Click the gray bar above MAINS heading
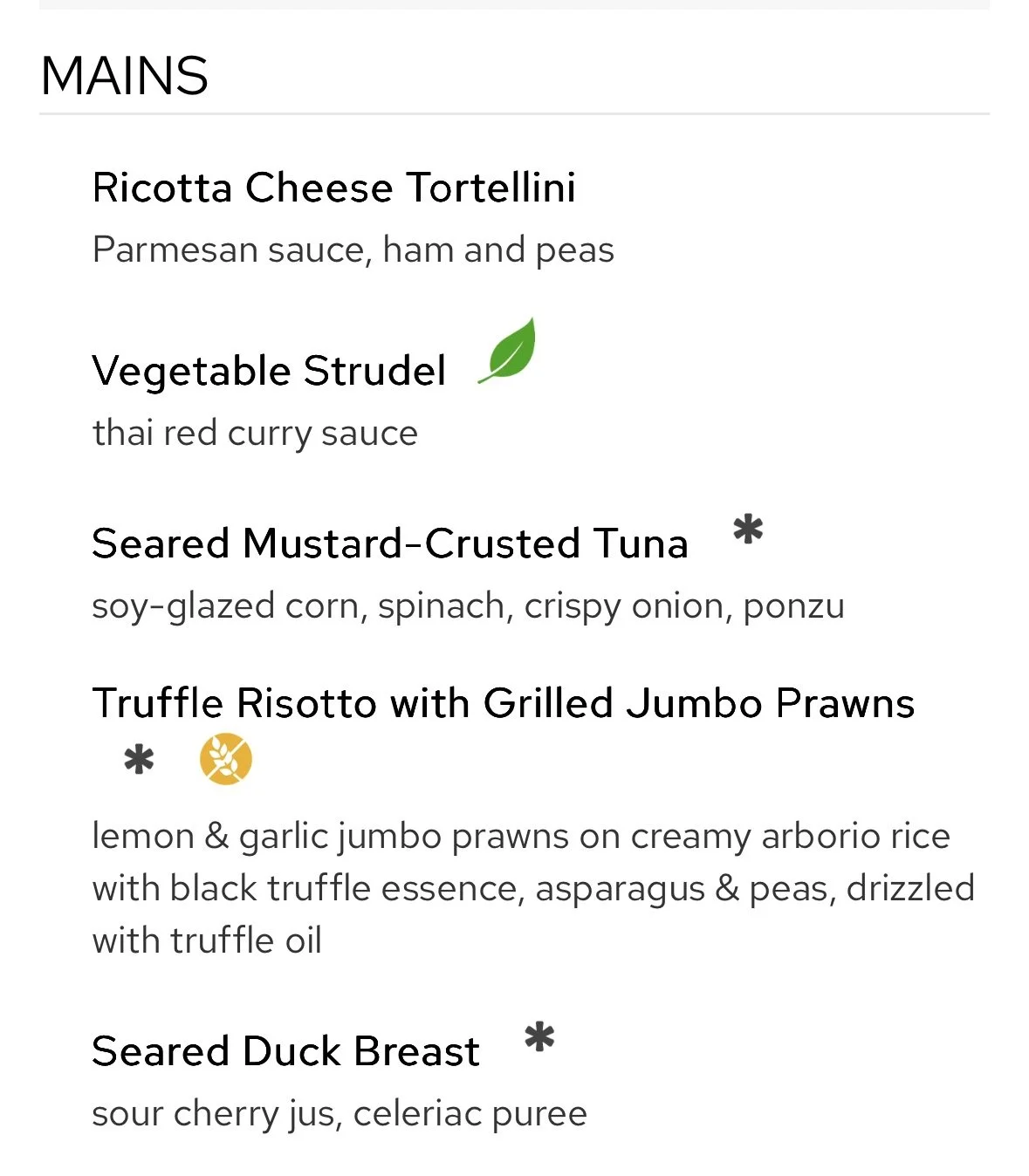The image size is (1029, 1176). pyautogui.click(x=514, y=4)
